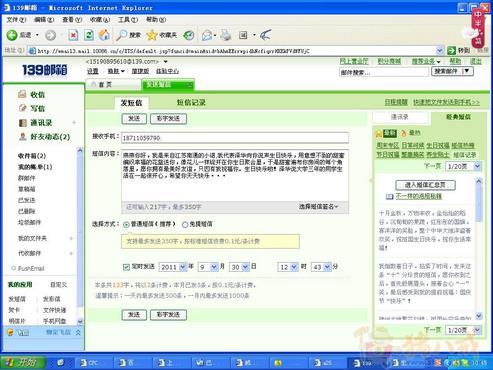Image resolution: width=493 pixels, height=370 pixels.
Task: Click the Fetion smiley icon at sidebar bottom
Action: pos(10,332)
